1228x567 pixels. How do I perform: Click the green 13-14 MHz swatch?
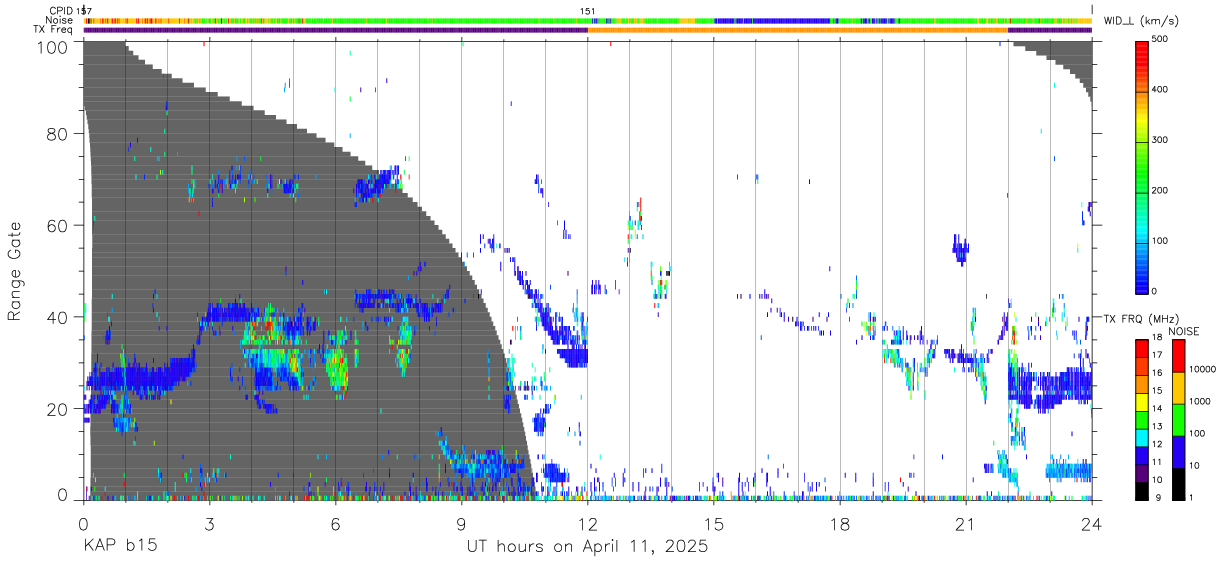(x=1142, y=421)
